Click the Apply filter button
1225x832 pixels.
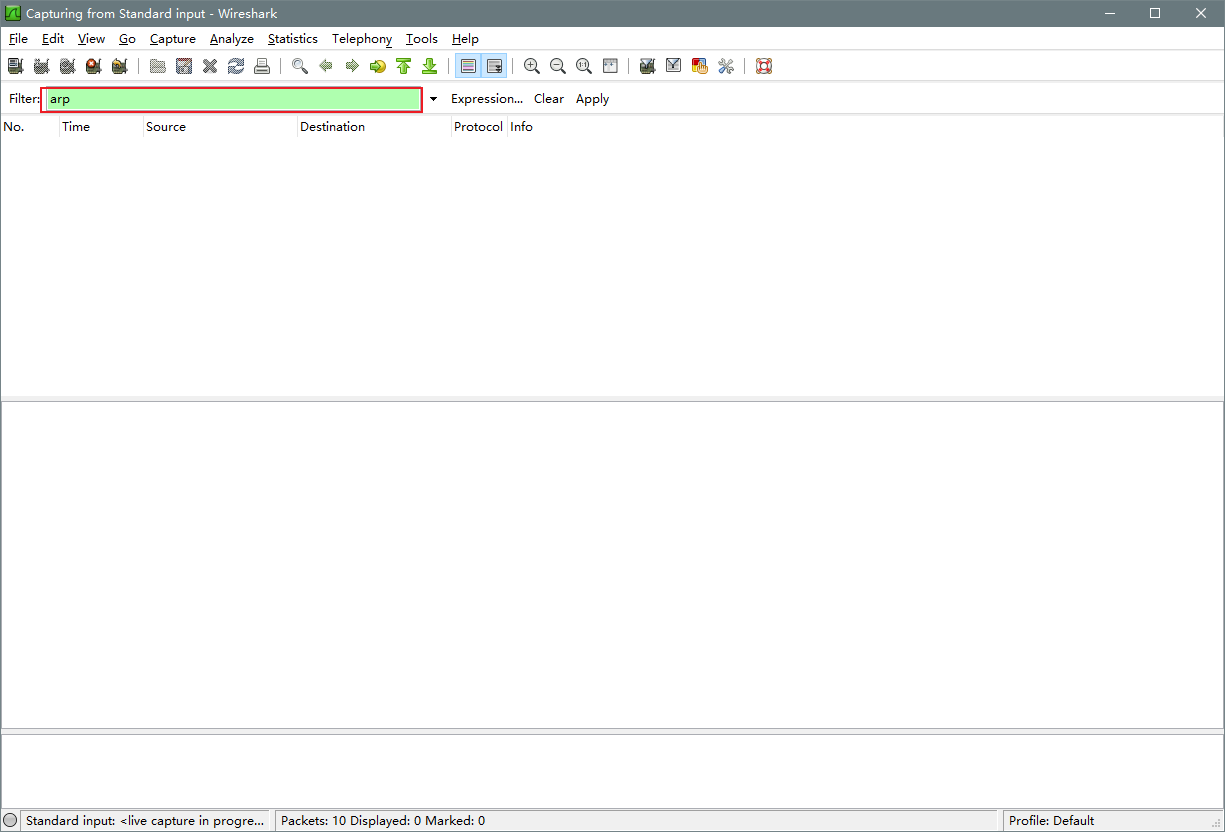click(x=592, y=99)
